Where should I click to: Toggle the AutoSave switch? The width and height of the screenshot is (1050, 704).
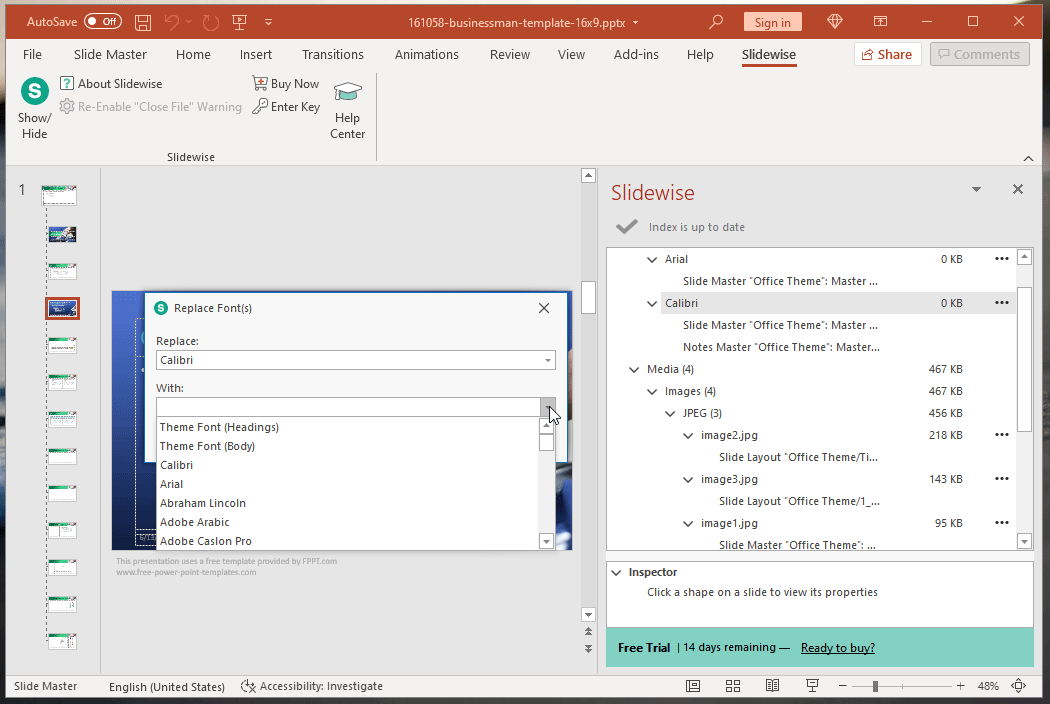click(x=102, y=22)
